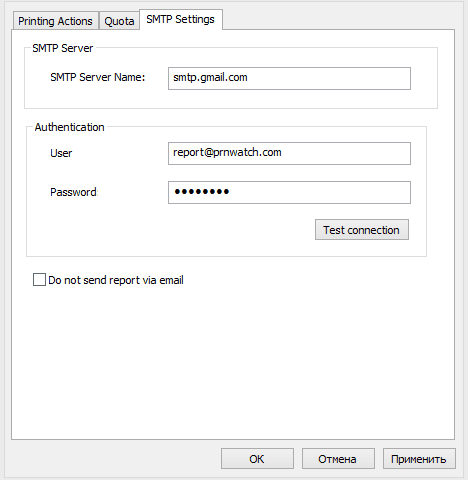Image resolution: width=468 pixels, height=480 pixels.
Task: Click the Password label text
Action: click(73, 192)
